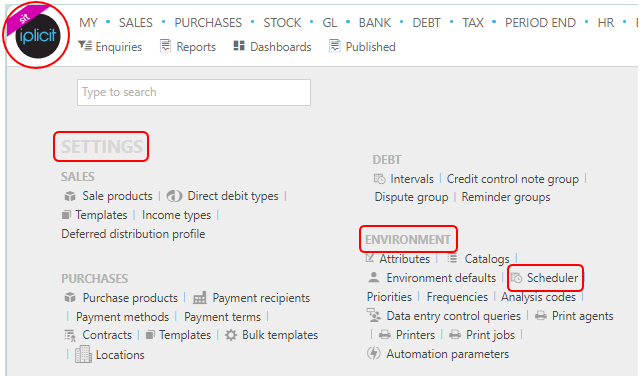This screenshot has height=376, width=643.
Task: Click the Reports document icon
Action: (165, 46)
